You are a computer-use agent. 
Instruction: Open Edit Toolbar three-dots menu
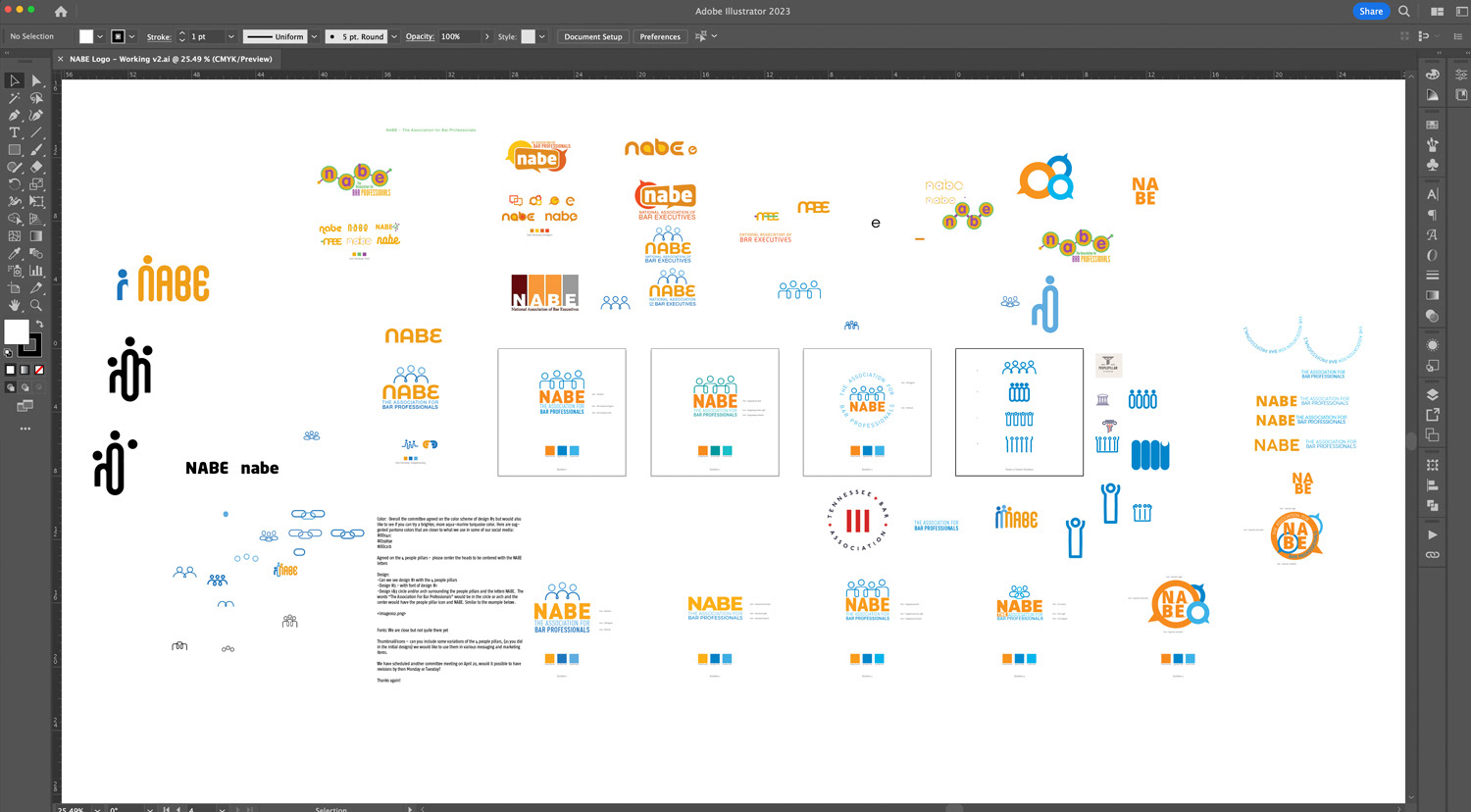click(25, 429)
